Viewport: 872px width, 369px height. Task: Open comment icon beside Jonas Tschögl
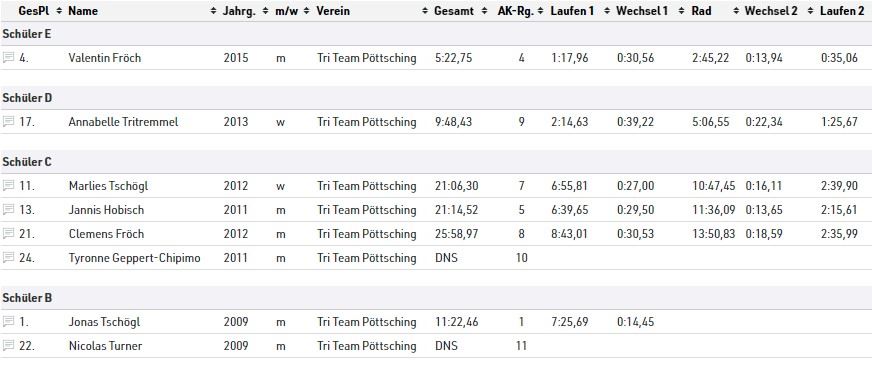tap(8, 321)
